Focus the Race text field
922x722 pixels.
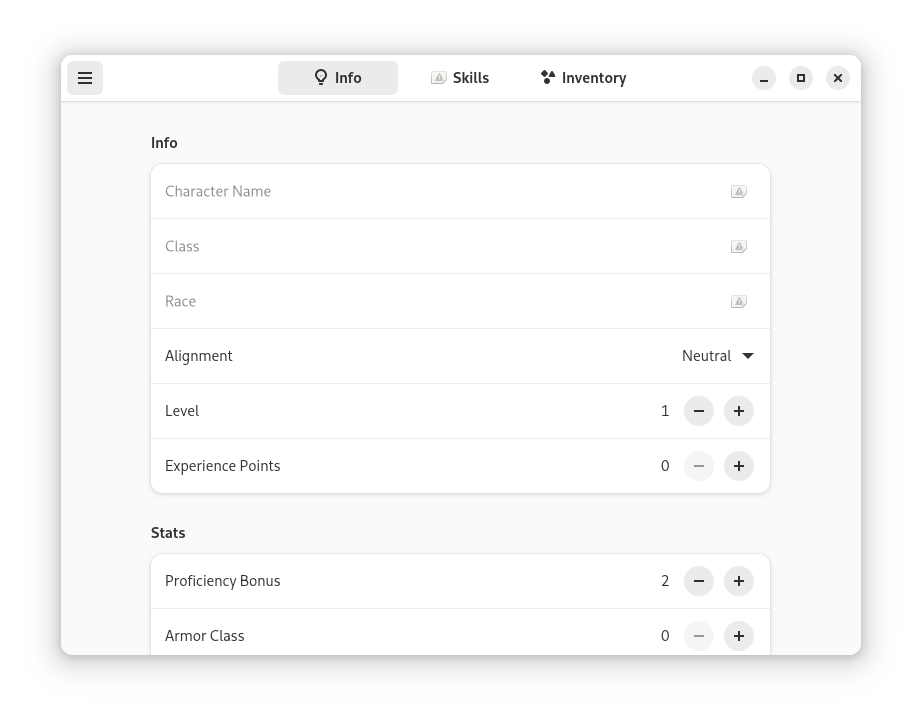click(460, 302)
